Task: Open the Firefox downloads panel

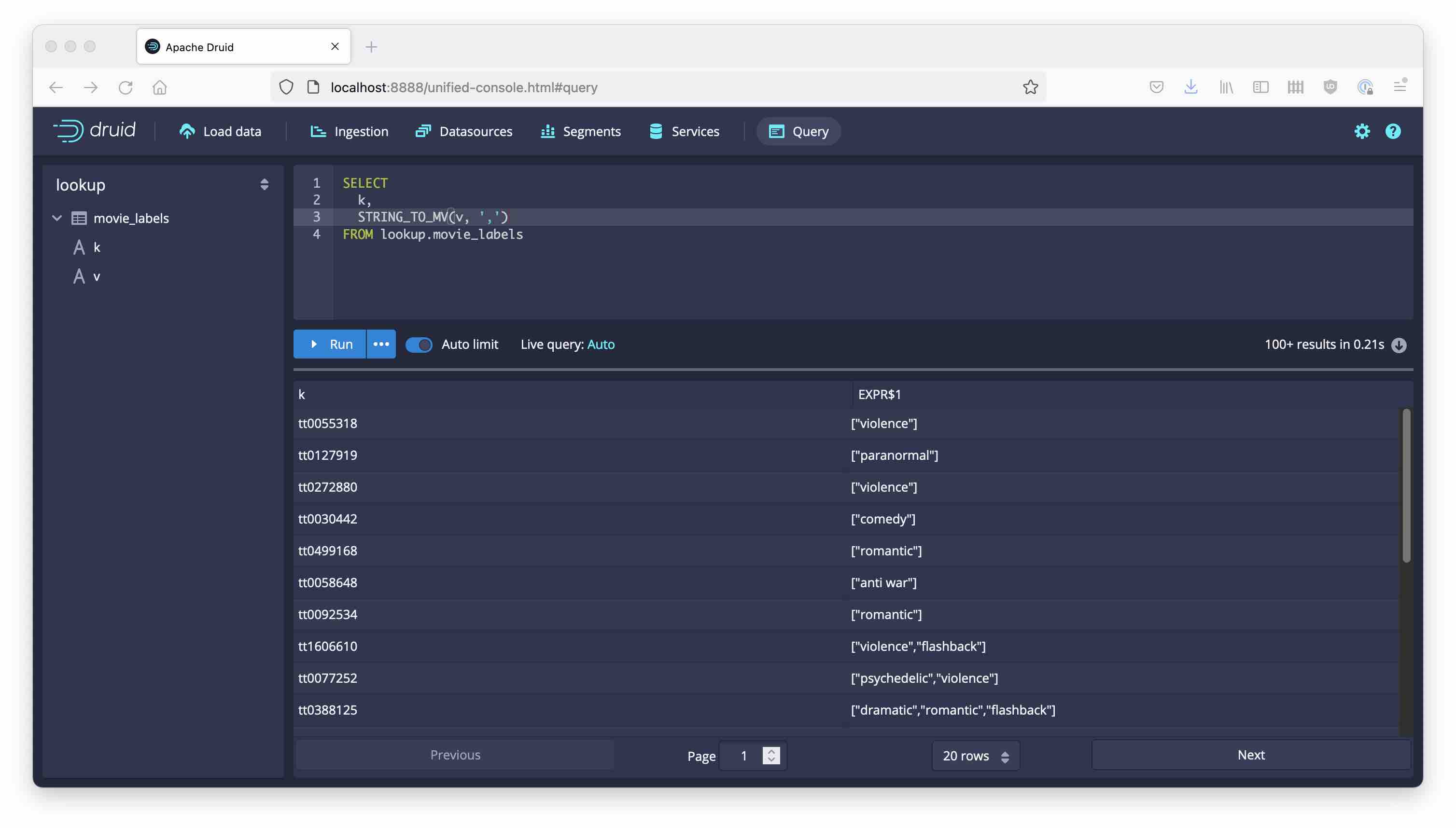Action: pyautogui.click(x=1190, y=87)
